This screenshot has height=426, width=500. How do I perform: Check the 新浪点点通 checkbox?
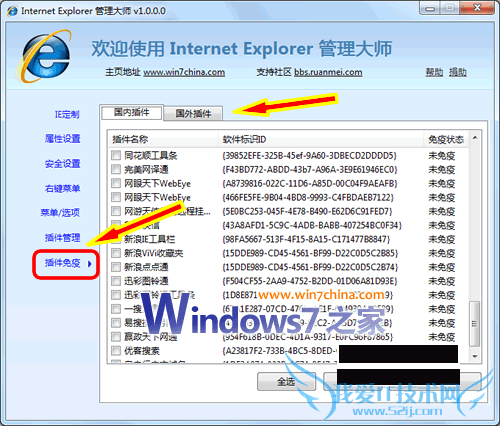(x=116, y=267)
